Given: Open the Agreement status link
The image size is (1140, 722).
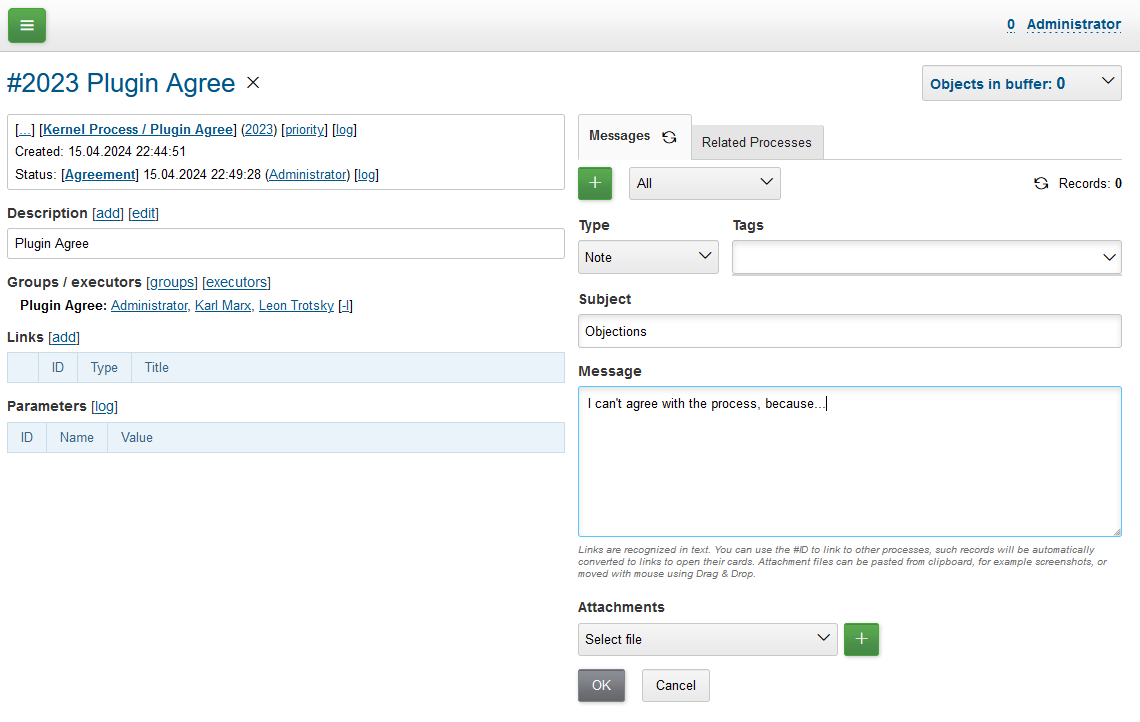Looking at the screenshot, I should (x=100, y=174).
